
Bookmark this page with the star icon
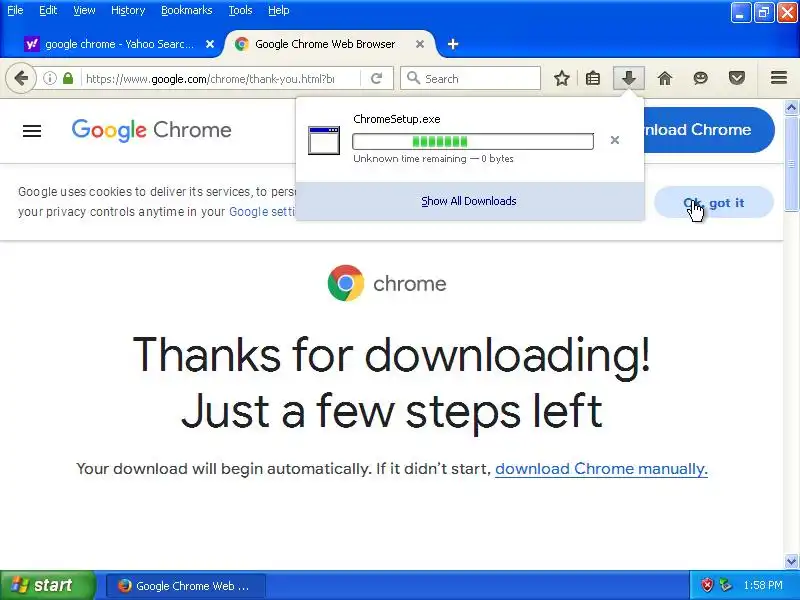[x=562, y=79]
